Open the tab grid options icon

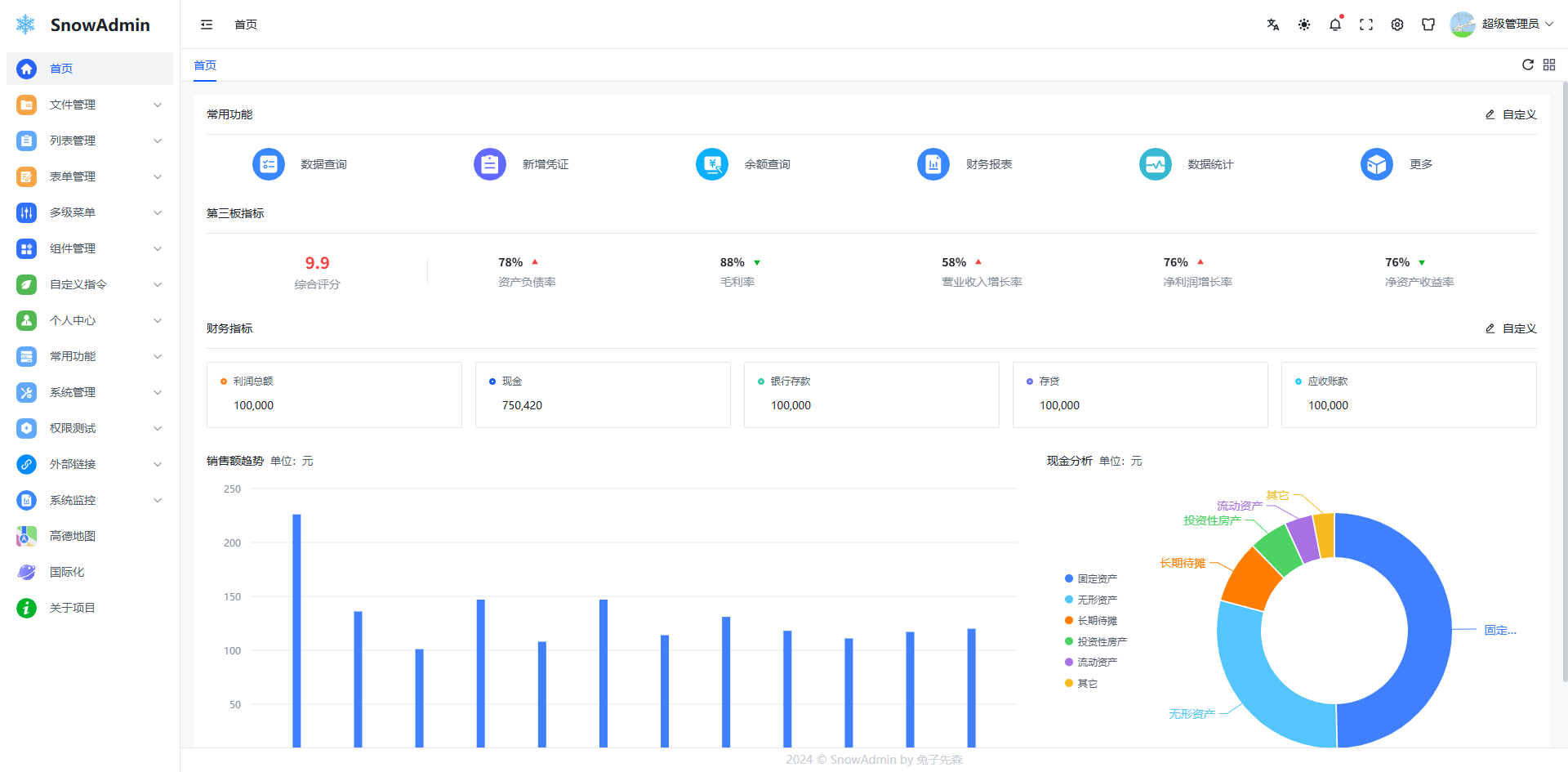tap(1549, 65)
